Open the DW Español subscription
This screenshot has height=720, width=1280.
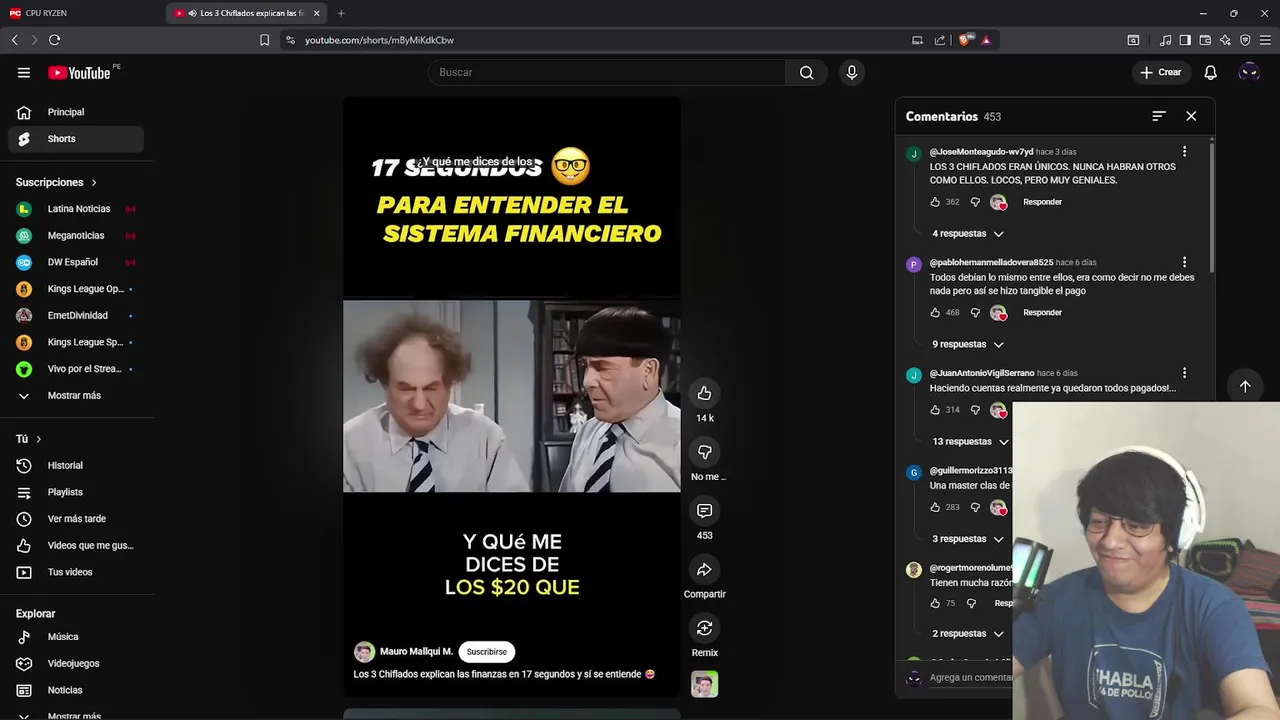tap(76, 262)
